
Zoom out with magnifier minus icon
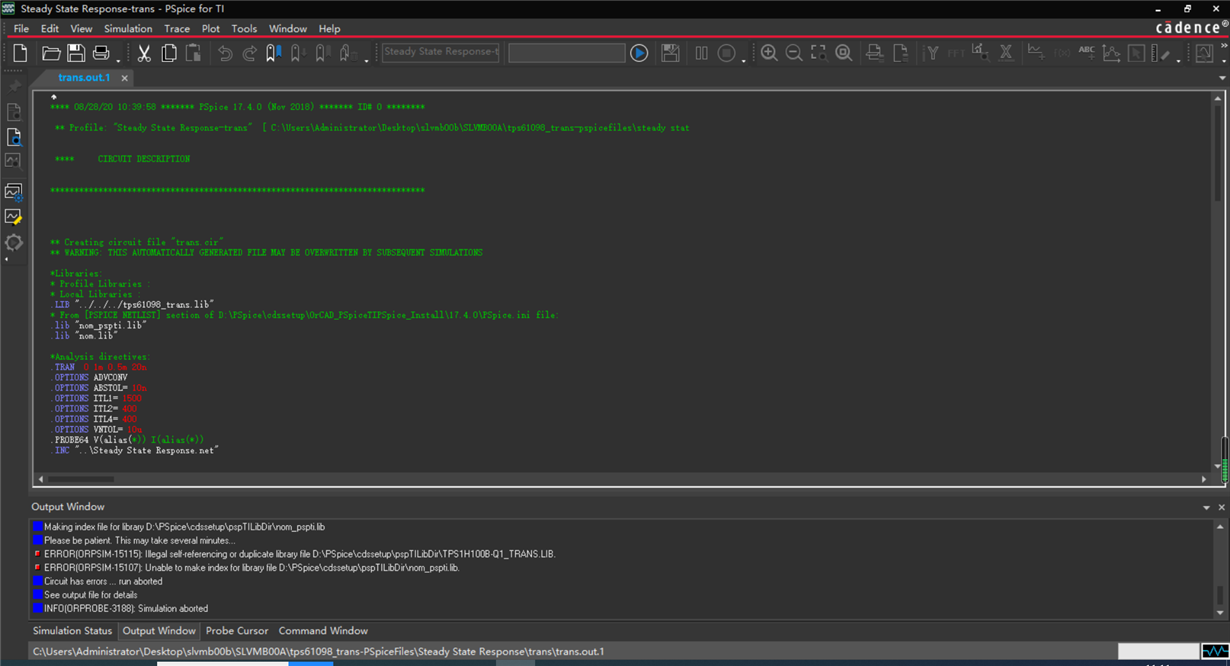(x=794, y=53)
